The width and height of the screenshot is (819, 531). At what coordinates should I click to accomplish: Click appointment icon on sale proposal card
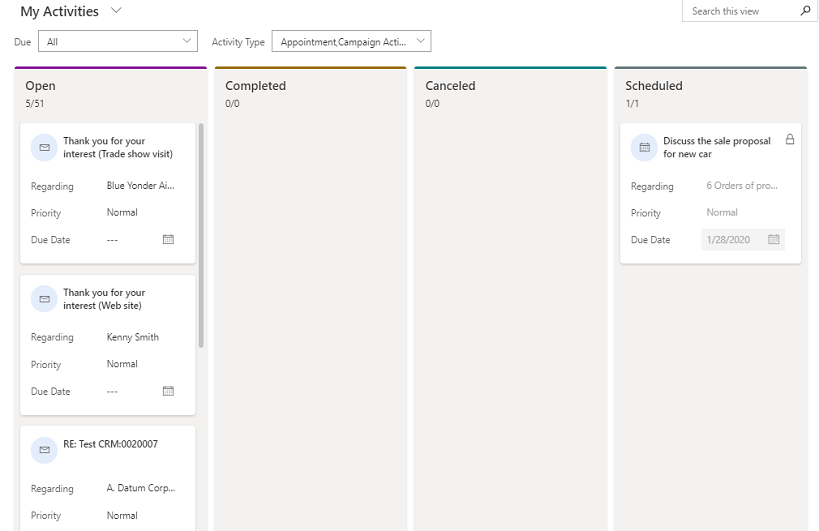click(645, 148)
